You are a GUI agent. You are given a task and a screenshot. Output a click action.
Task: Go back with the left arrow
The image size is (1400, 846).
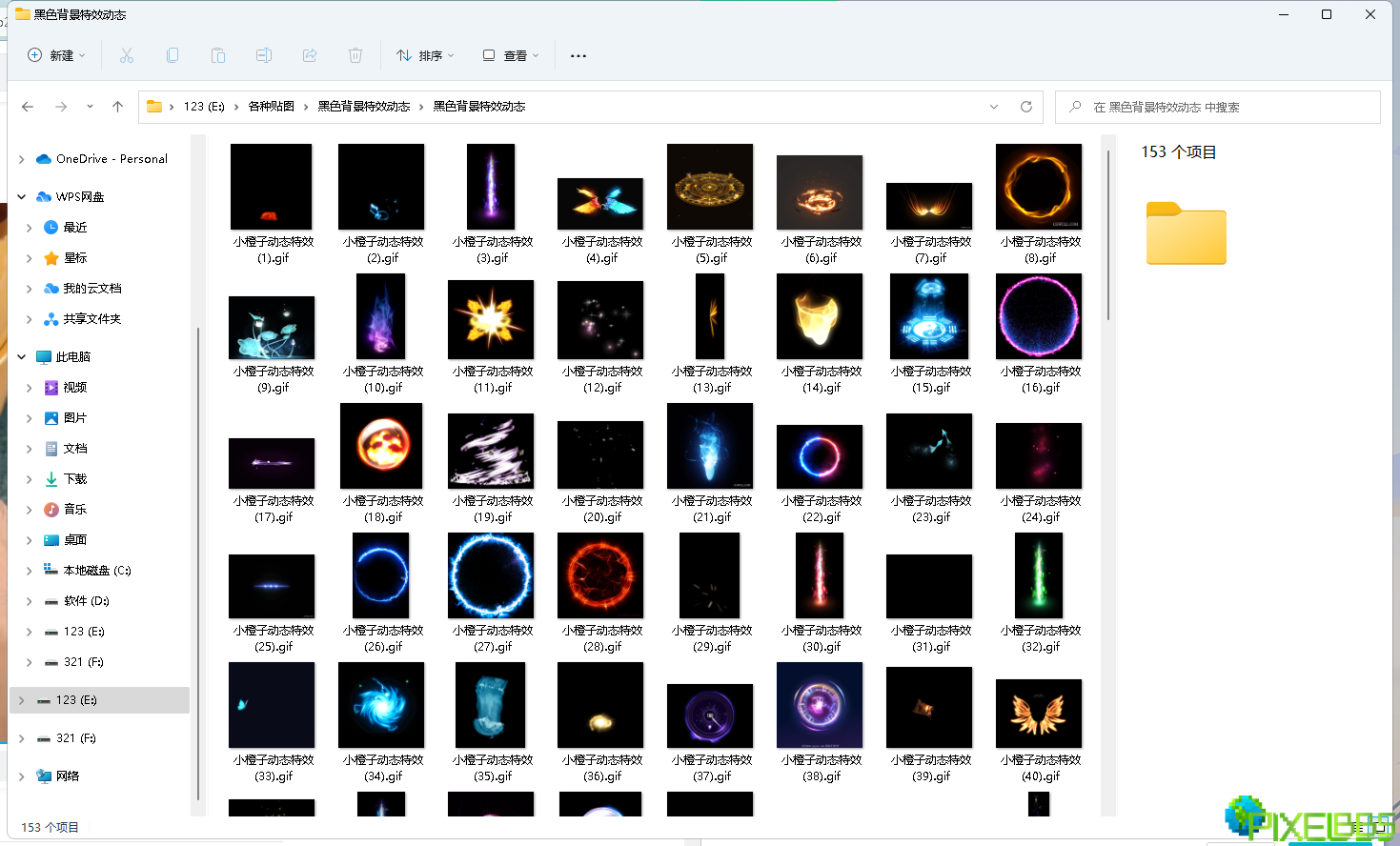[x=28, y=107]
